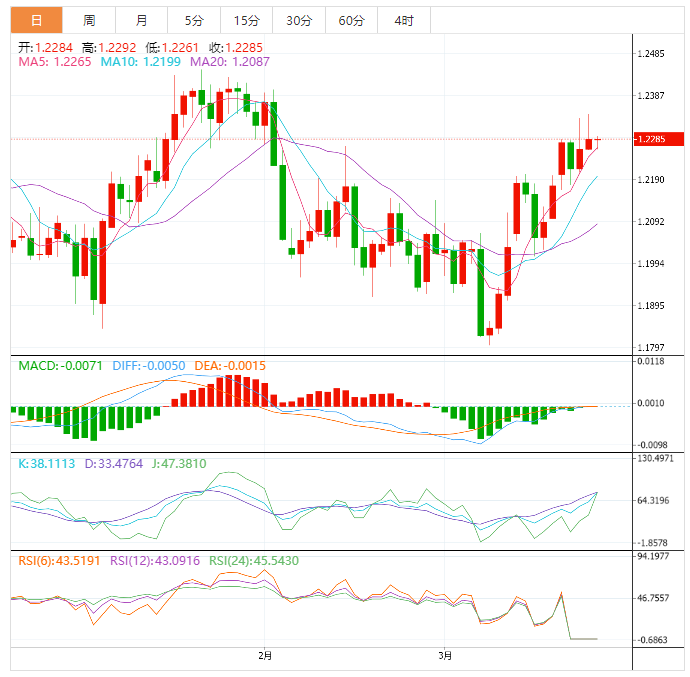Select the 15分 timeframe tab

pyautogui.click(x=245, y=20)
